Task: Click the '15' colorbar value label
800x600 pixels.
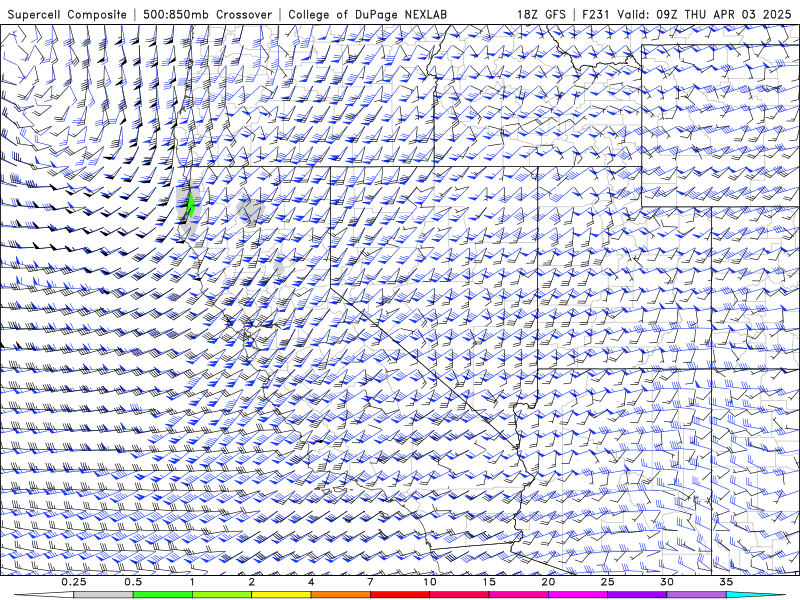Action: (x=489, y=582)
